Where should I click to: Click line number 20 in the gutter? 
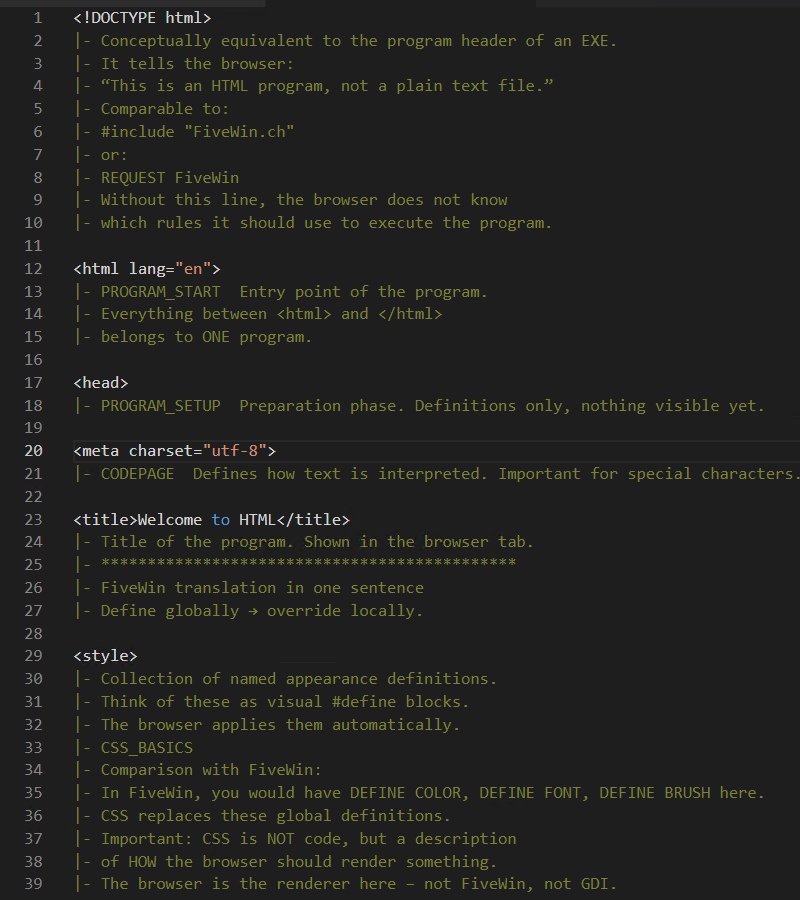tap(33, 451)
